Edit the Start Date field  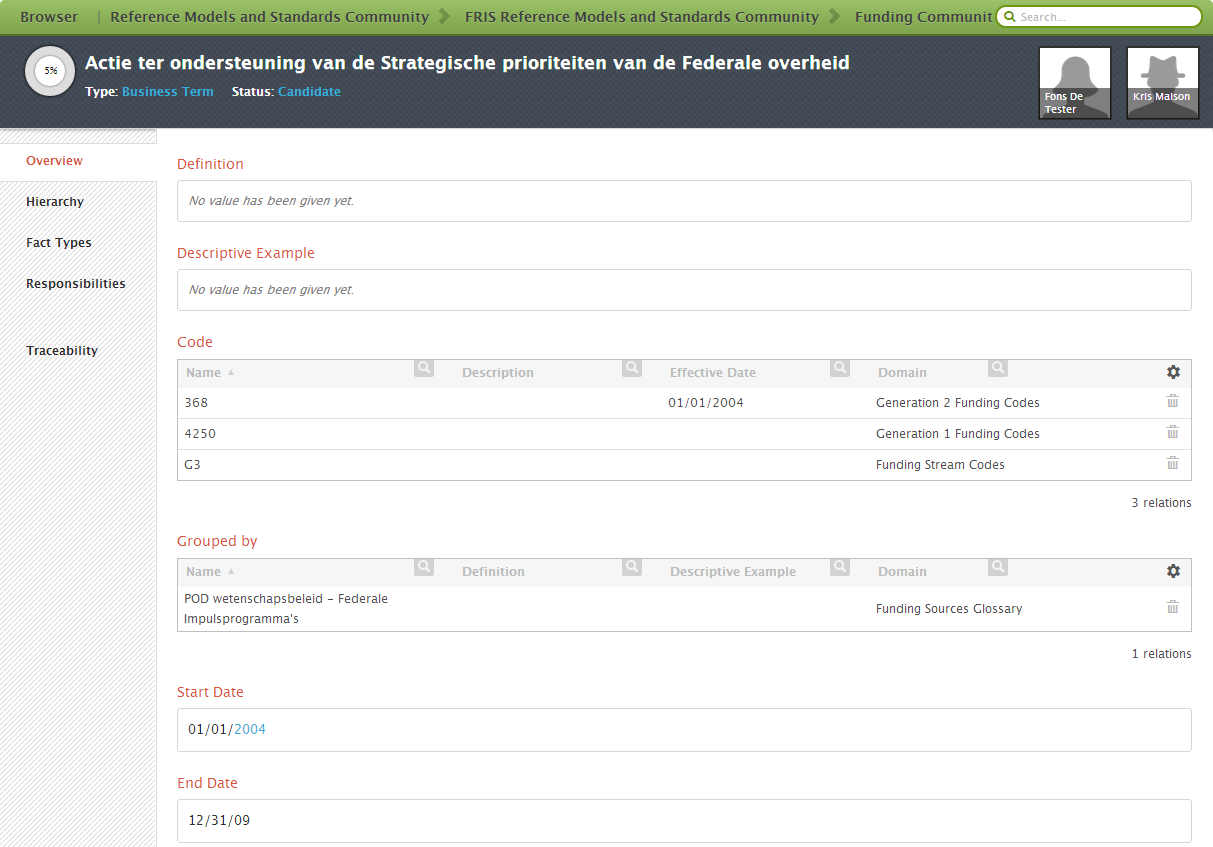[684, 730]
